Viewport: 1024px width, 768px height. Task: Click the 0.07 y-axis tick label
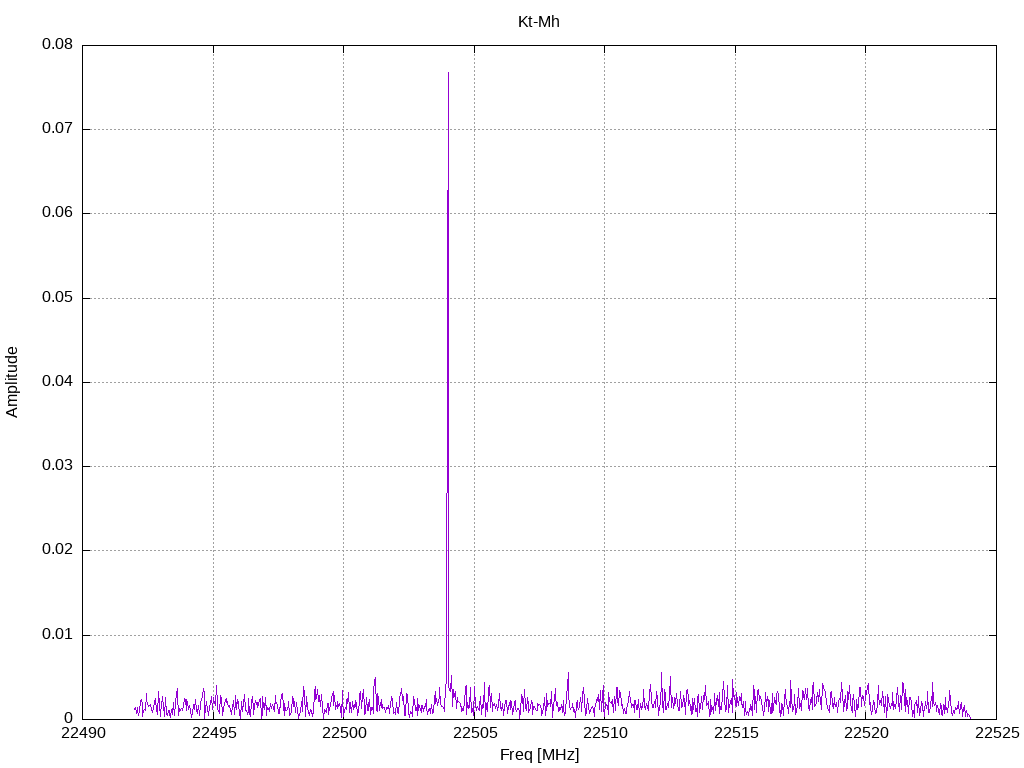(56, 129)
